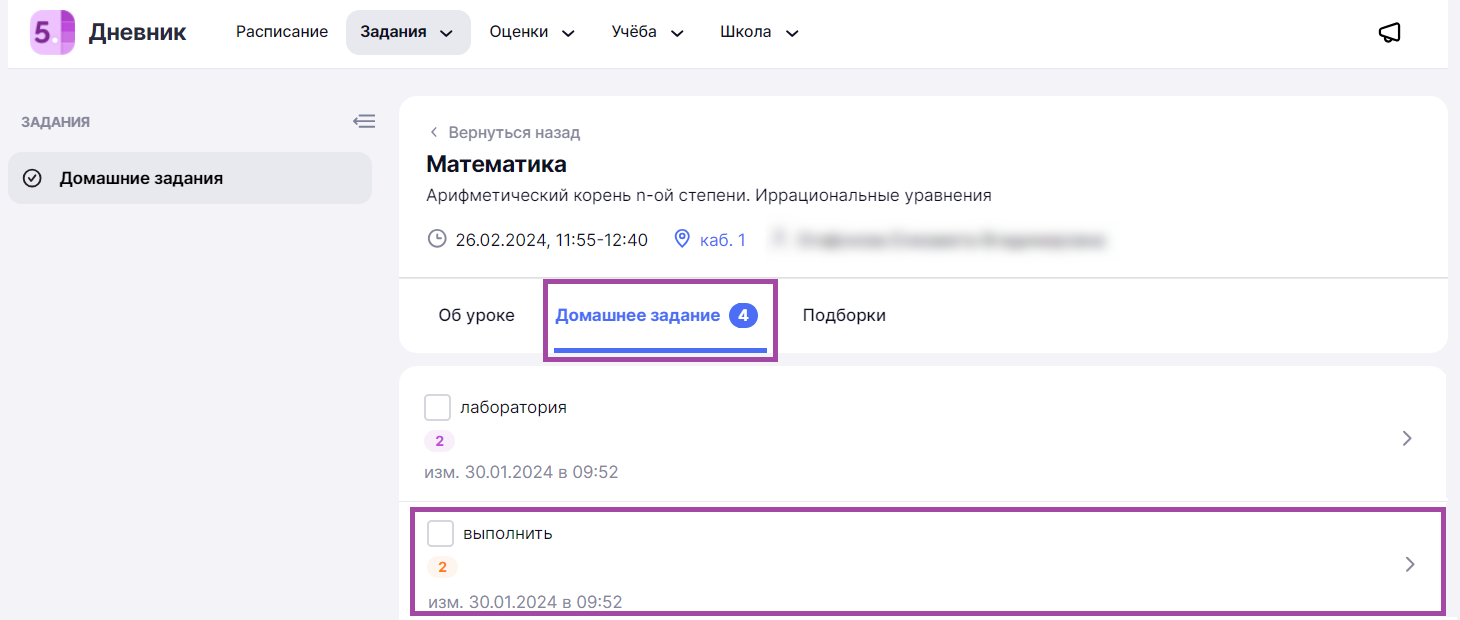Click the Математика heading
This screenshot has width=1460, height=620.
click(x=496, y=164)
